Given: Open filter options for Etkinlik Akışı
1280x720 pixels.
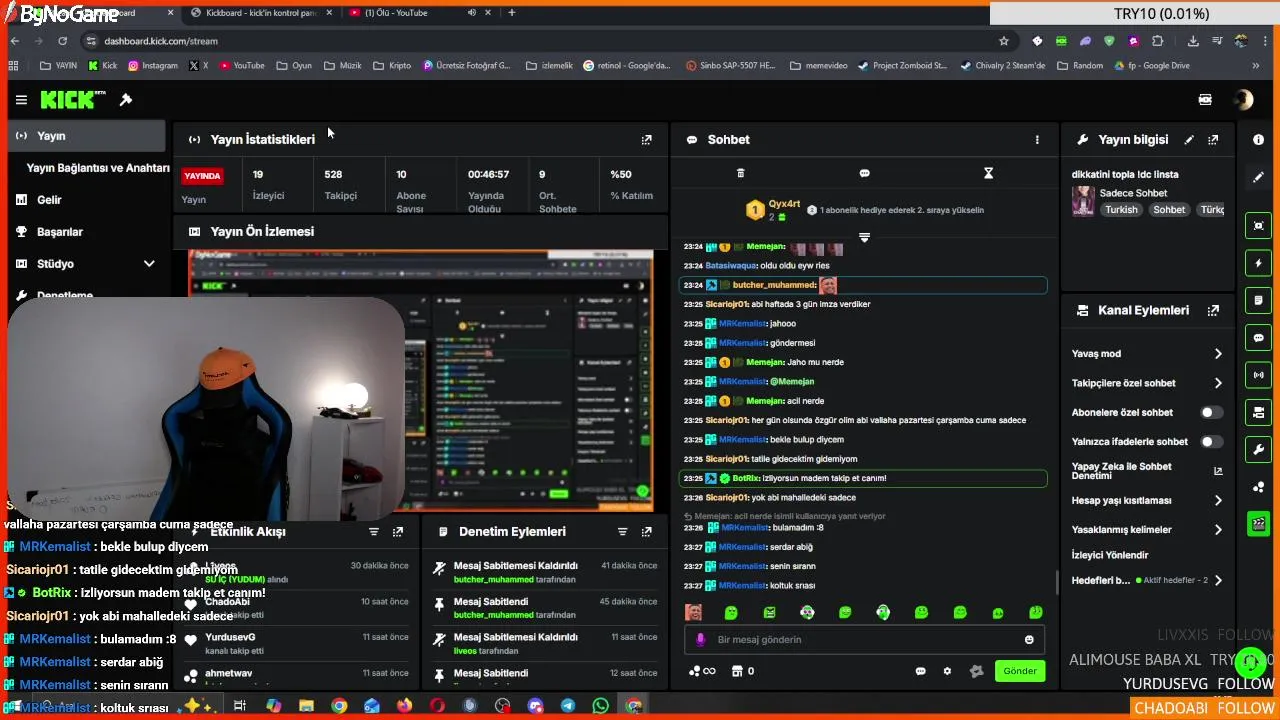Looking at the screenshot, I should coord(374,532).
